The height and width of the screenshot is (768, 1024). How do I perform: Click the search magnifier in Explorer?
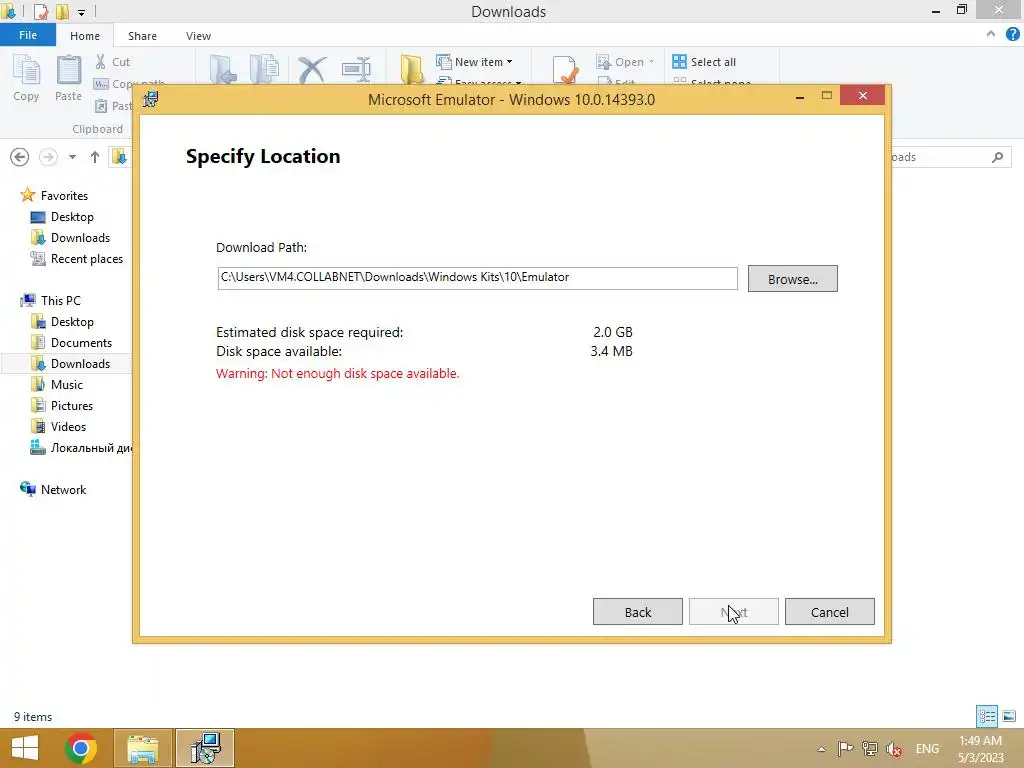click(x=997, y=157)
